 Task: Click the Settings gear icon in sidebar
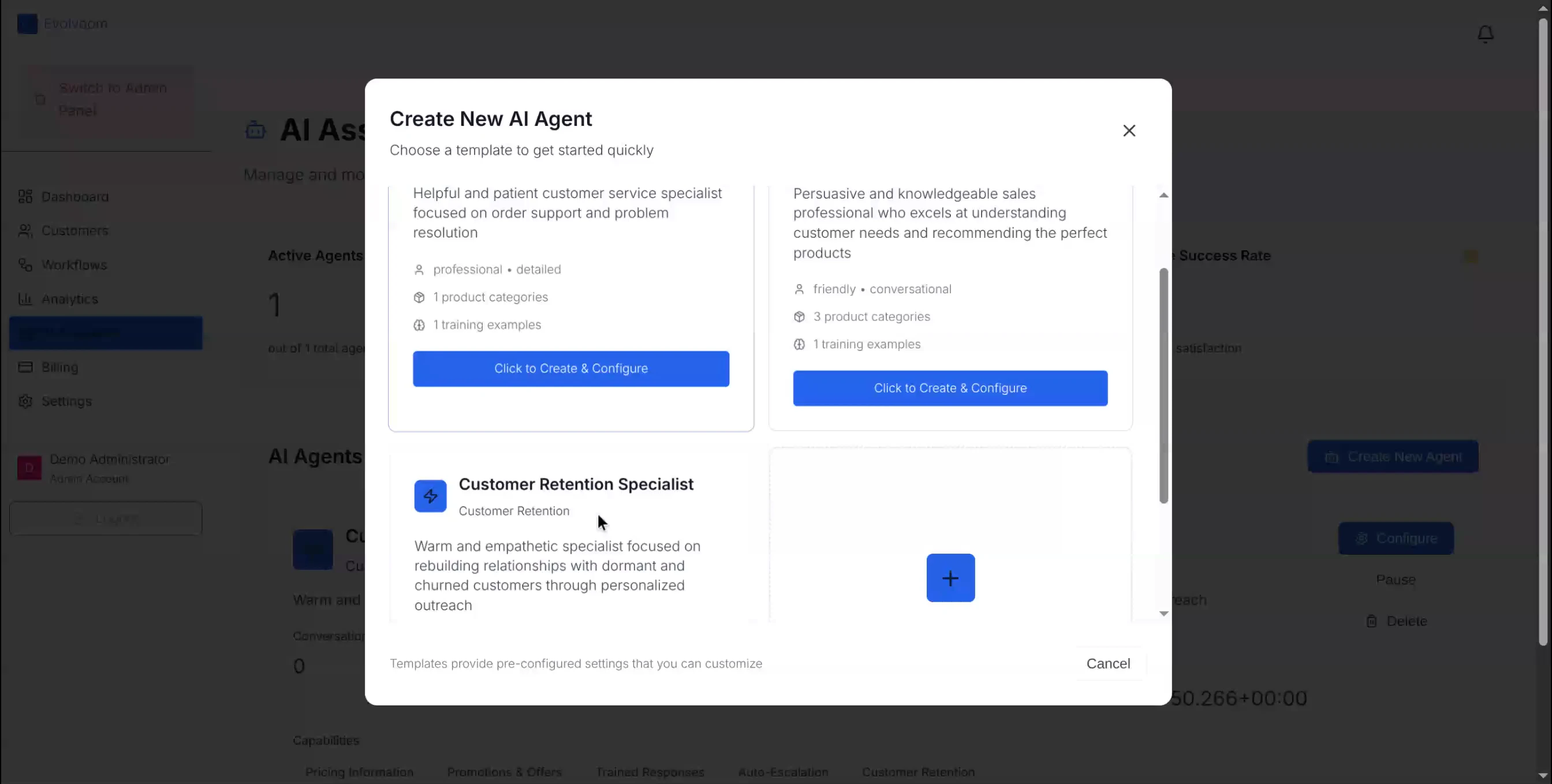(x=25, y=401)
